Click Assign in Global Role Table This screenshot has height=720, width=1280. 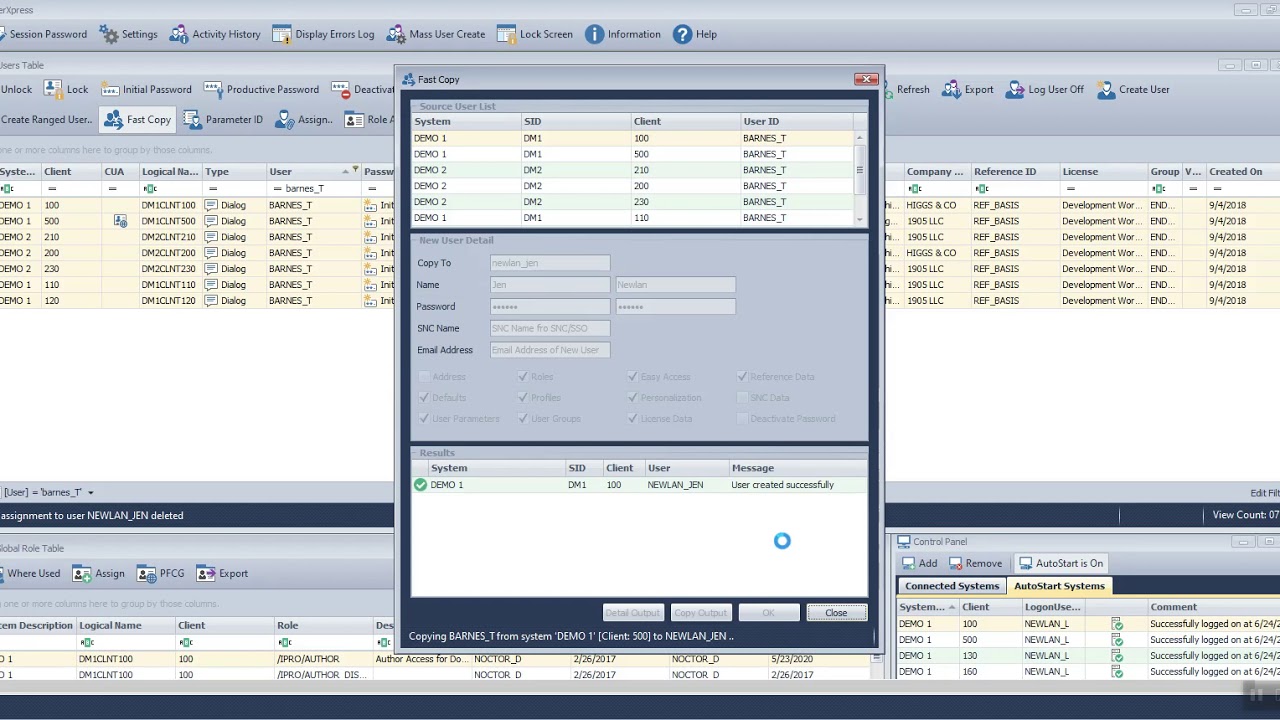(98, 573)
